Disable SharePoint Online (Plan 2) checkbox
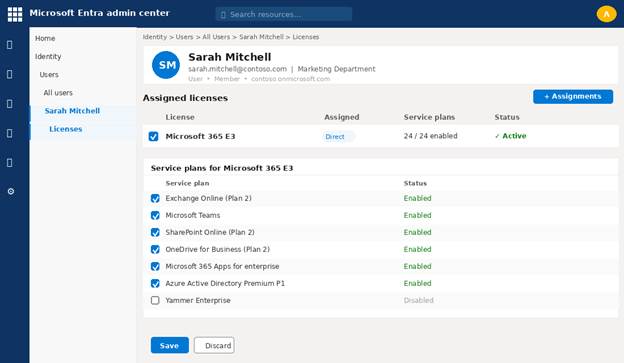This screenshot has width=624, height=363. pos(155,232)
